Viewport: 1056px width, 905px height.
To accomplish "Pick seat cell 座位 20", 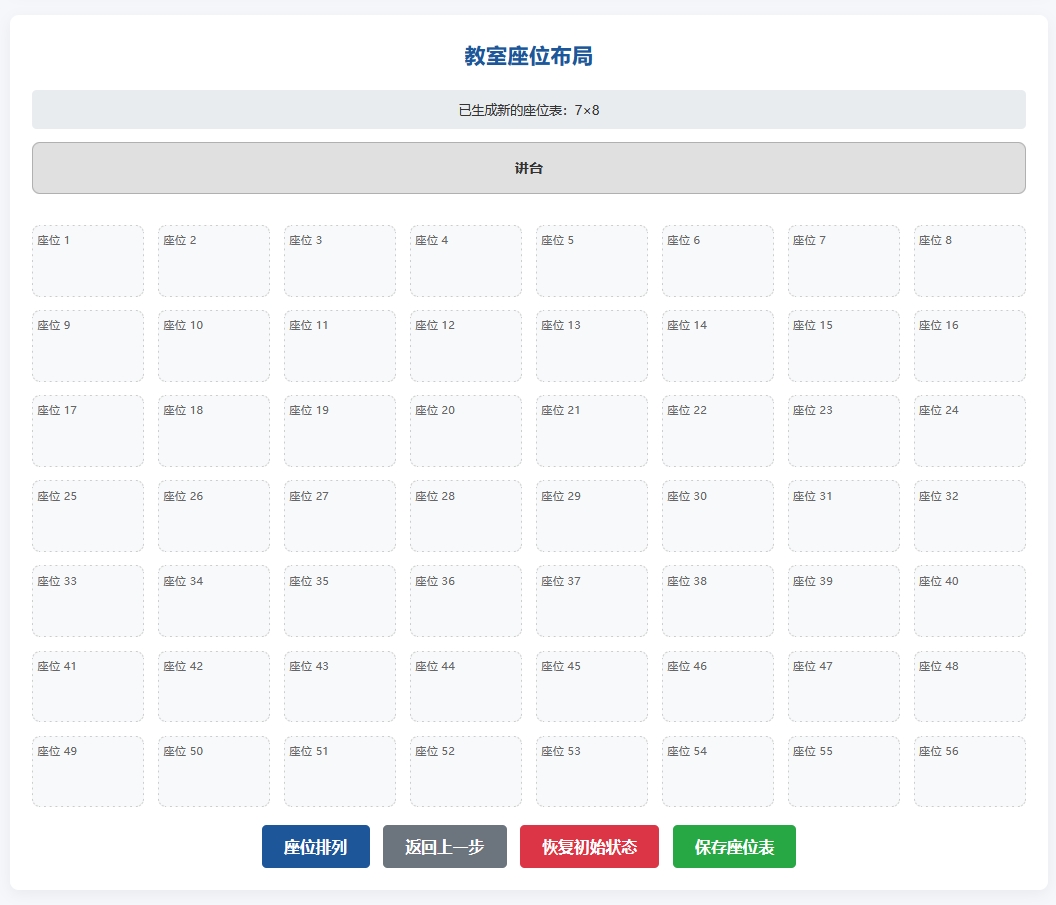I will click(x=466, y=431).
